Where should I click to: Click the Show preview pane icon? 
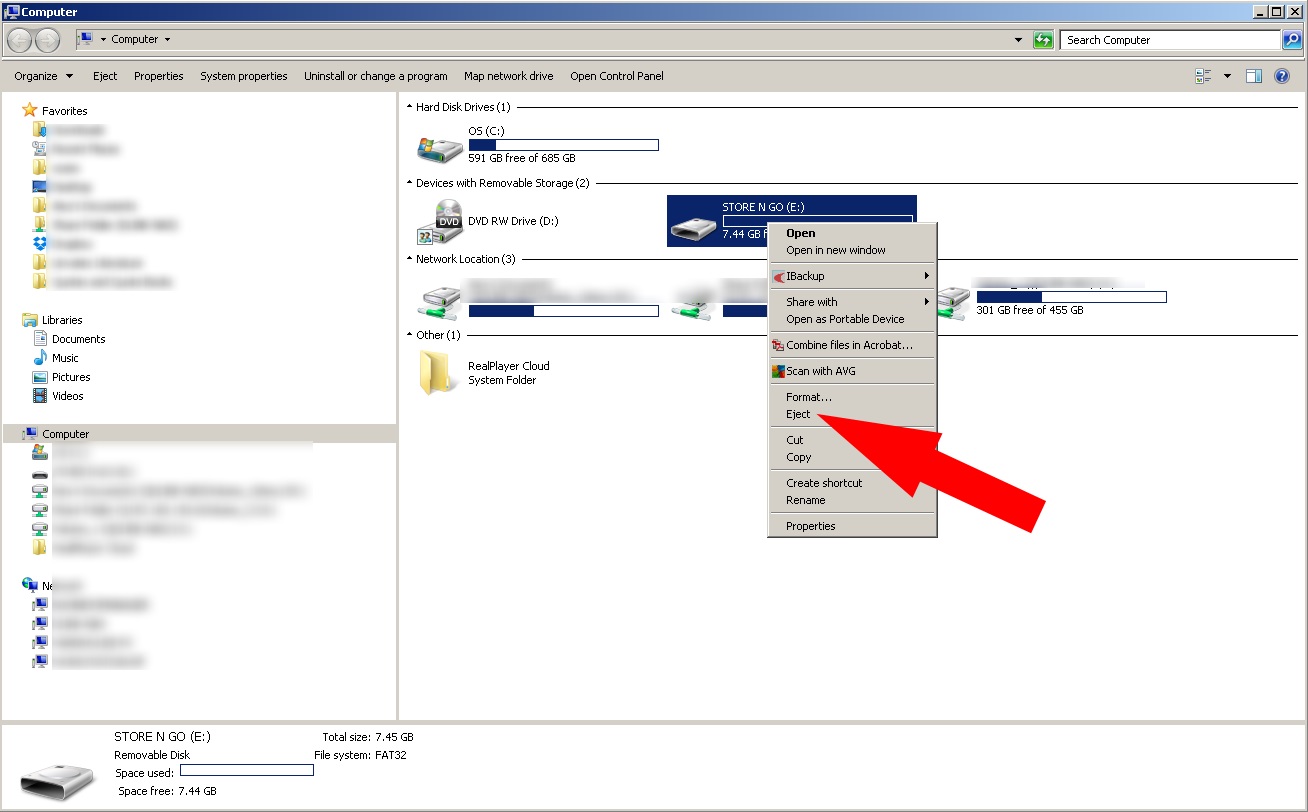1253,75
